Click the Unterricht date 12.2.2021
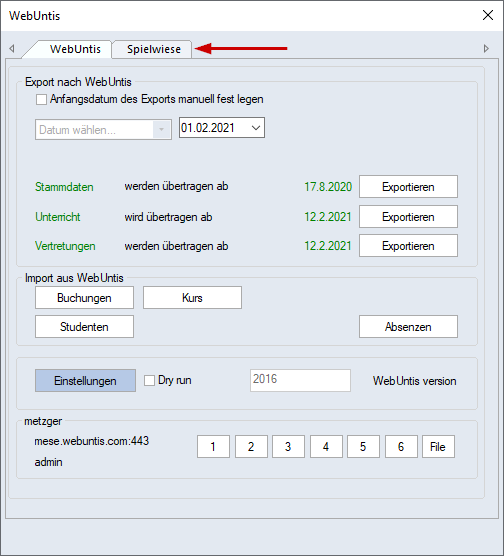 [328, 217]
